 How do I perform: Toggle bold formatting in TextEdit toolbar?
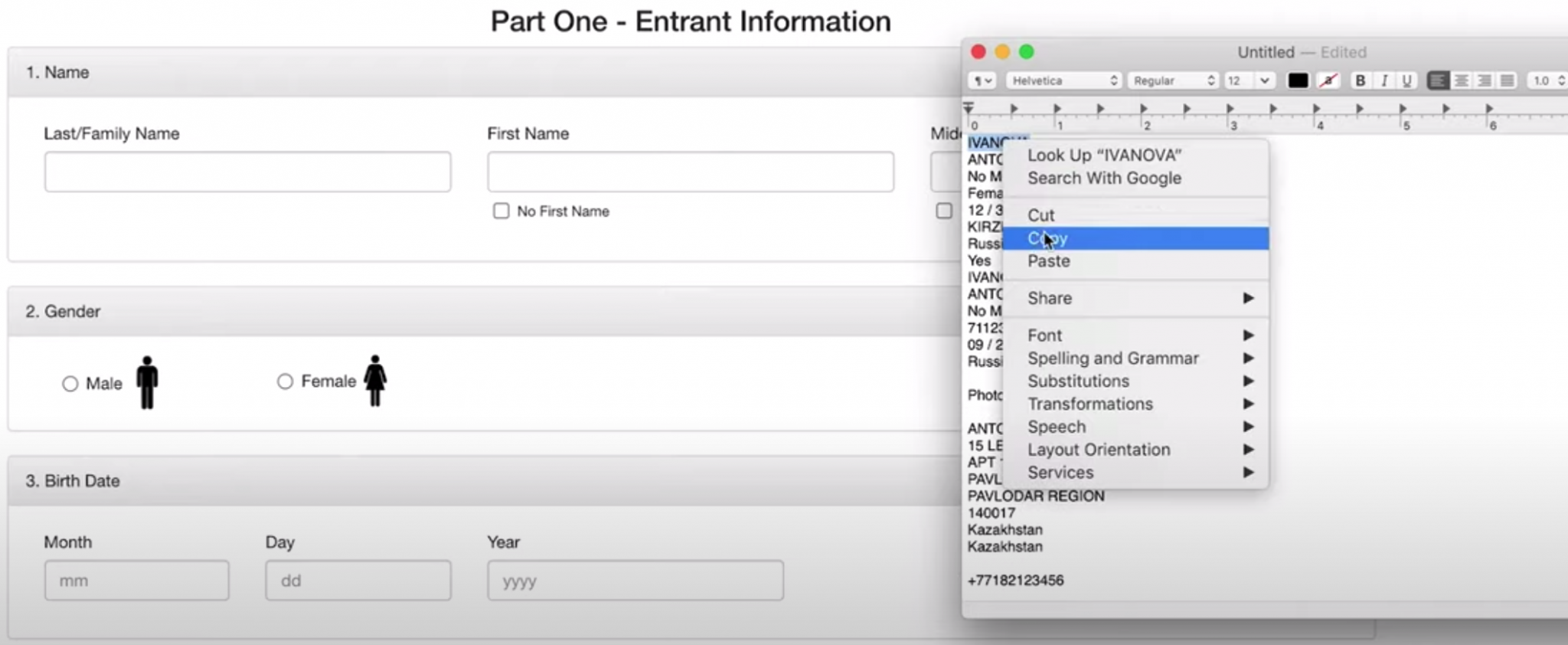1360,80
